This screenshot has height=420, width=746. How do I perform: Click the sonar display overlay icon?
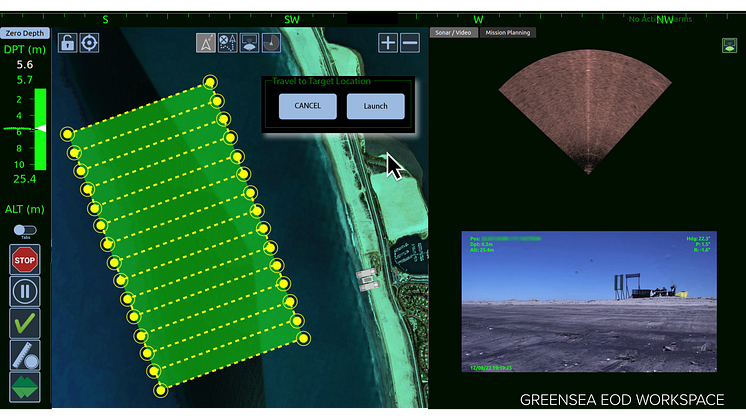click(249, 43)
